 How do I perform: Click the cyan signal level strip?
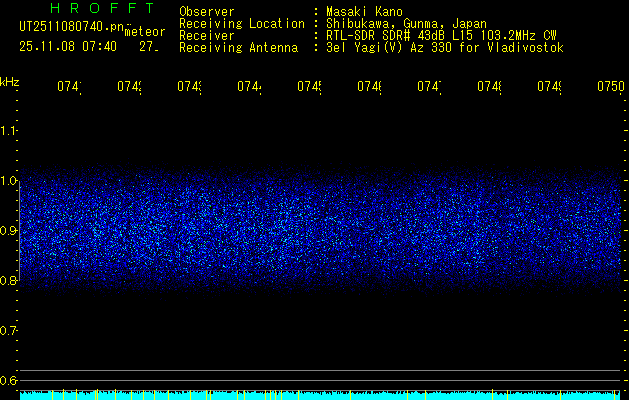(320, 396)
